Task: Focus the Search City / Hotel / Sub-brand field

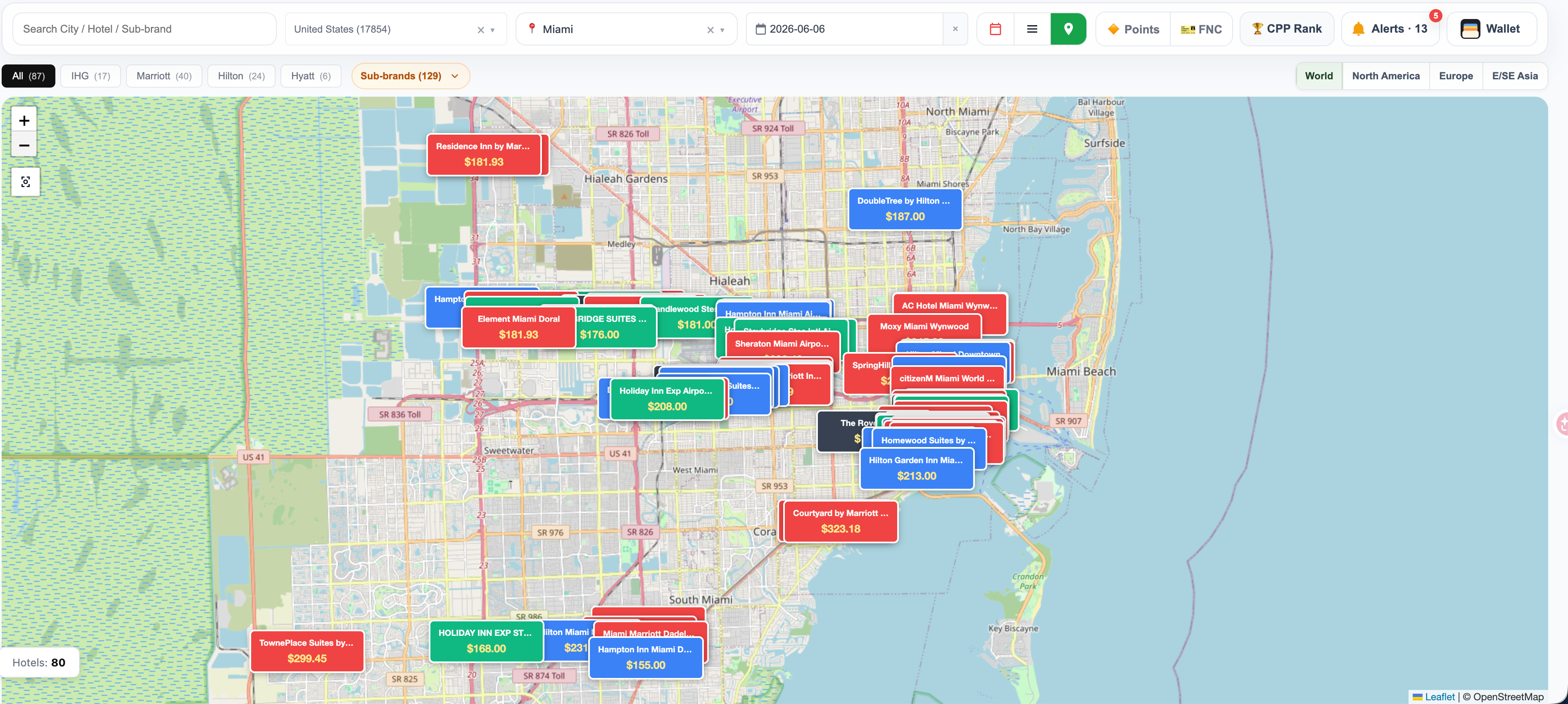Action: 144,29
